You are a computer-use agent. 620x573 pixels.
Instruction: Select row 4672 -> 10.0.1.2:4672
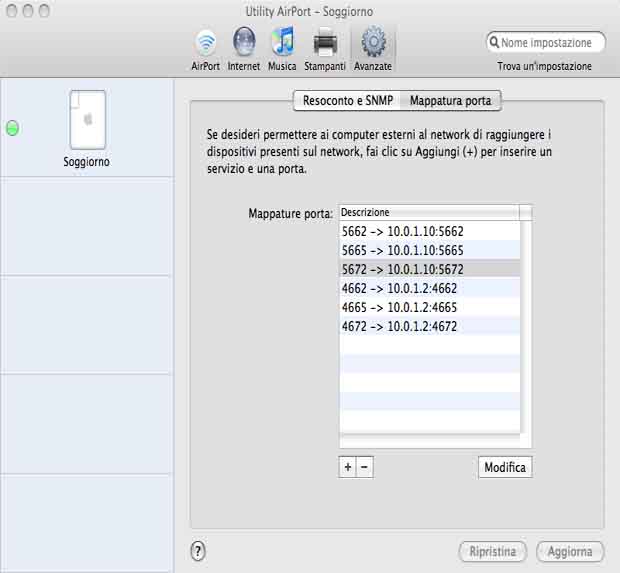click(x=430, y=326)
